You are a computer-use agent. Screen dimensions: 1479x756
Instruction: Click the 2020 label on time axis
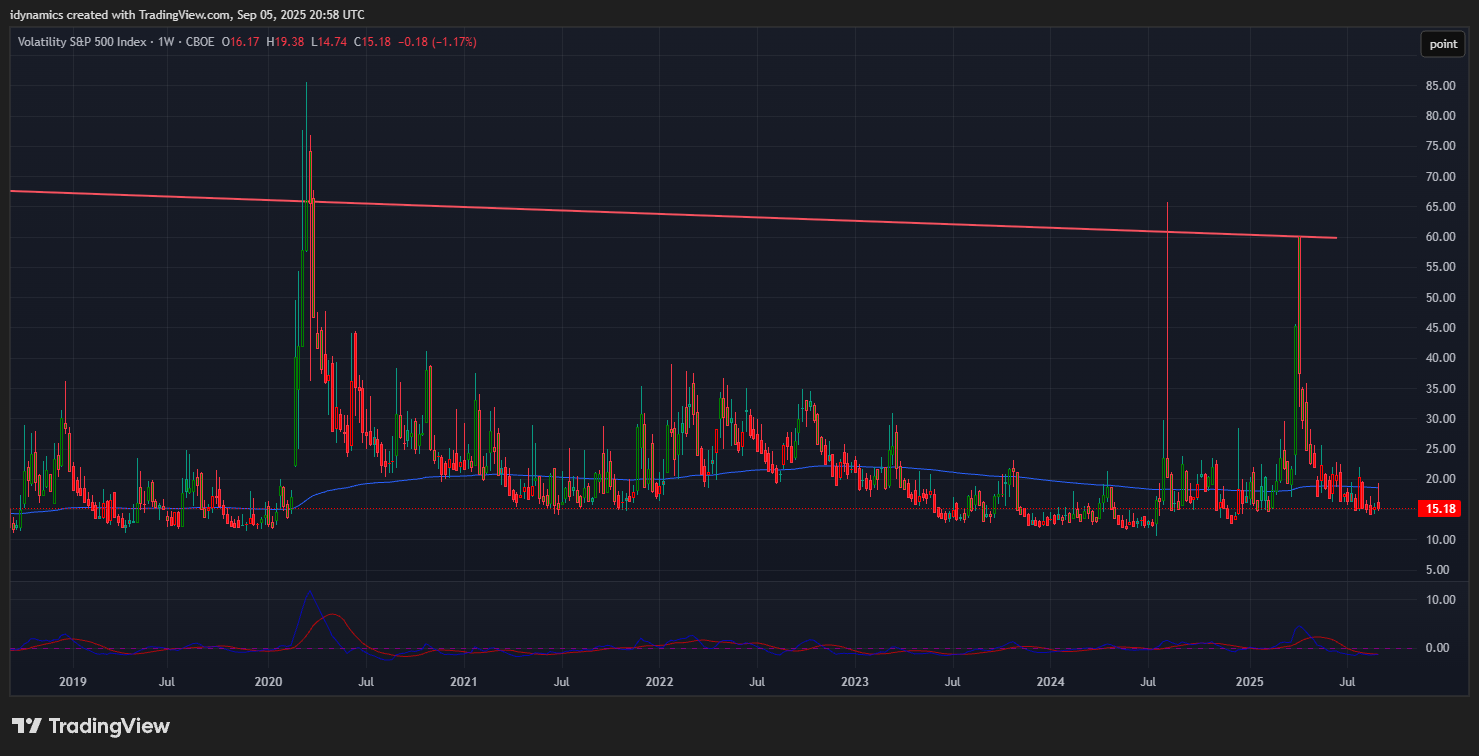(268, 682)
